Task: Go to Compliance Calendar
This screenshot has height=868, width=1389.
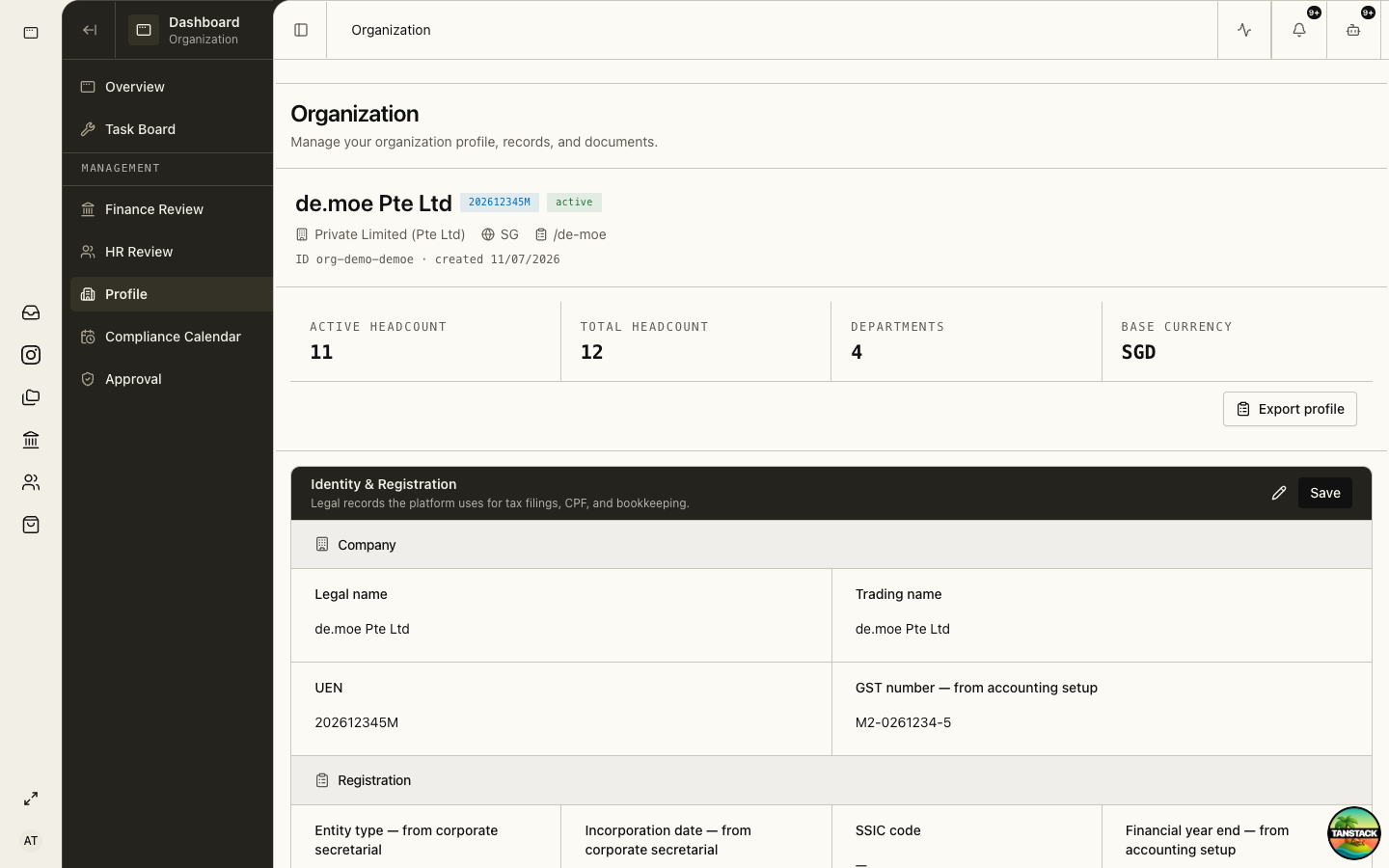Action: (172, 337)
